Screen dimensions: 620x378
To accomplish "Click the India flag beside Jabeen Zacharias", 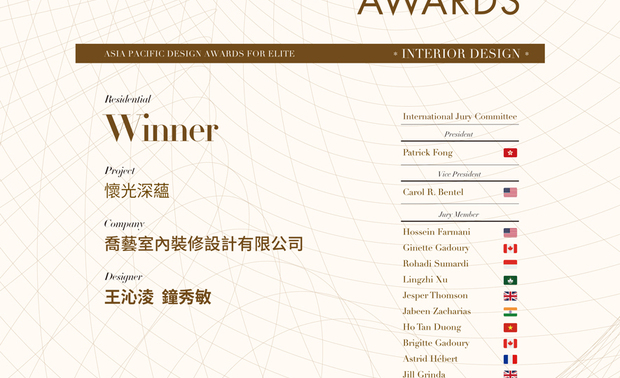I will point(510,312).
